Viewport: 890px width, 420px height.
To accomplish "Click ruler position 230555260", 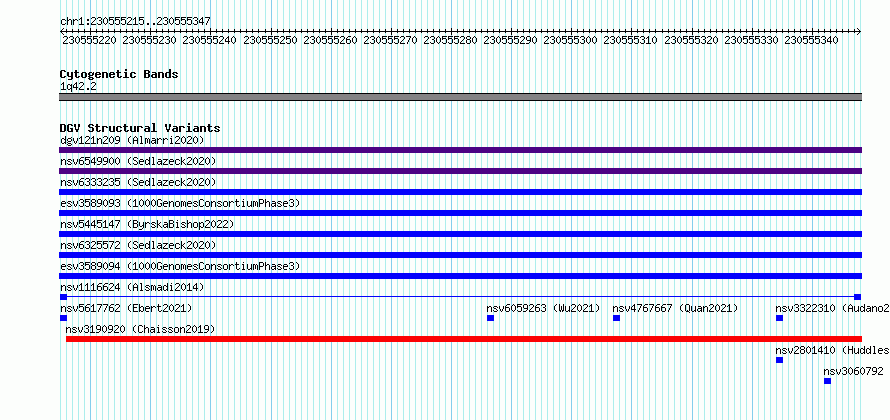I will pyautogui.click(x=330, y=40).
